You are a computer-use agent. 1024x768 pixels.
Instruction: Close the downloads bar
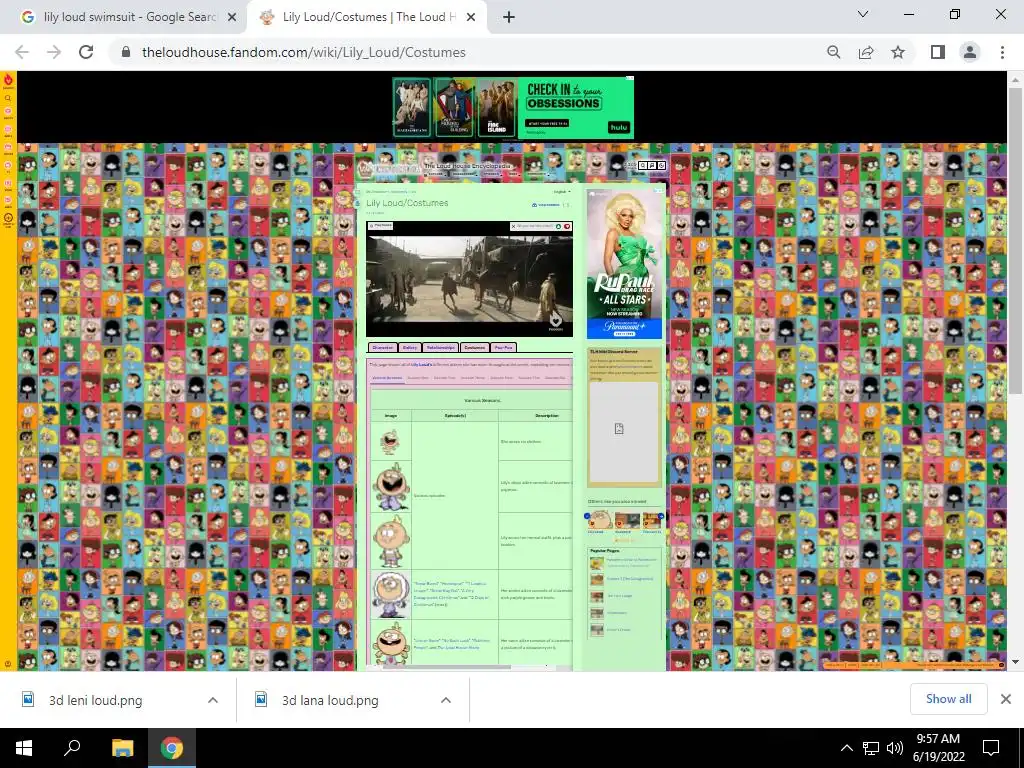coord(1006,699)
